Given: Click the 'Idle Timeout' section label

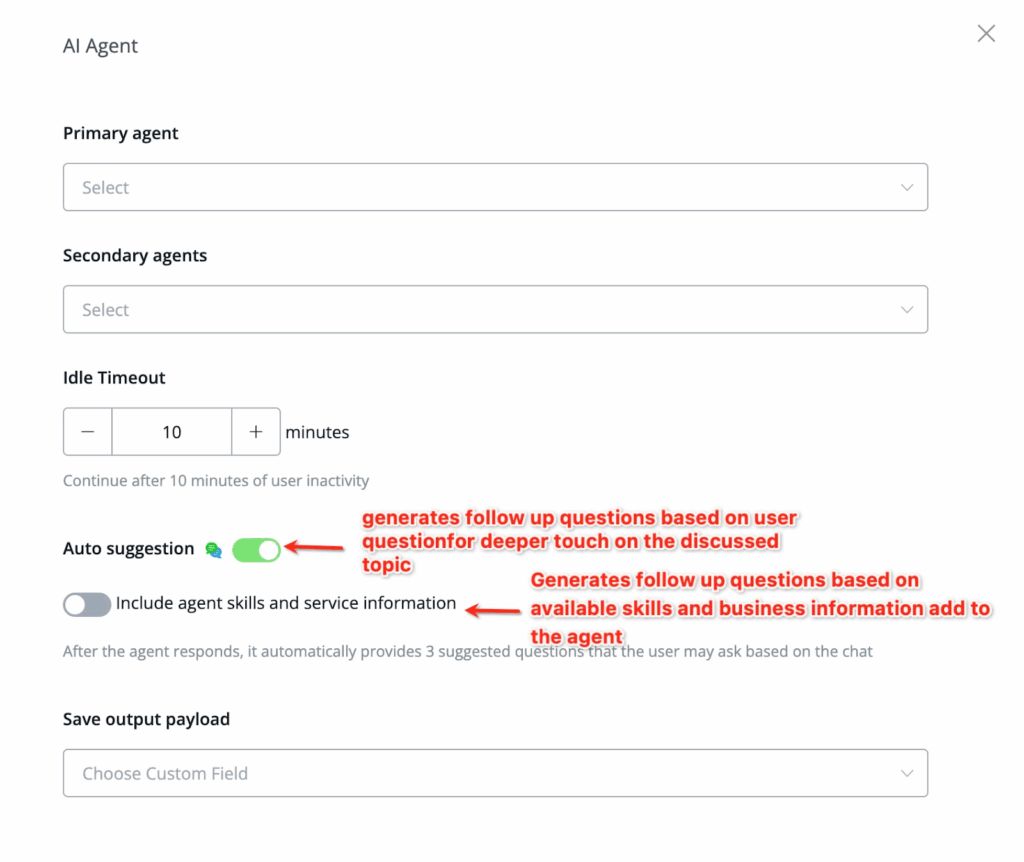Looking at the screenshot, I should coord(114,378).
